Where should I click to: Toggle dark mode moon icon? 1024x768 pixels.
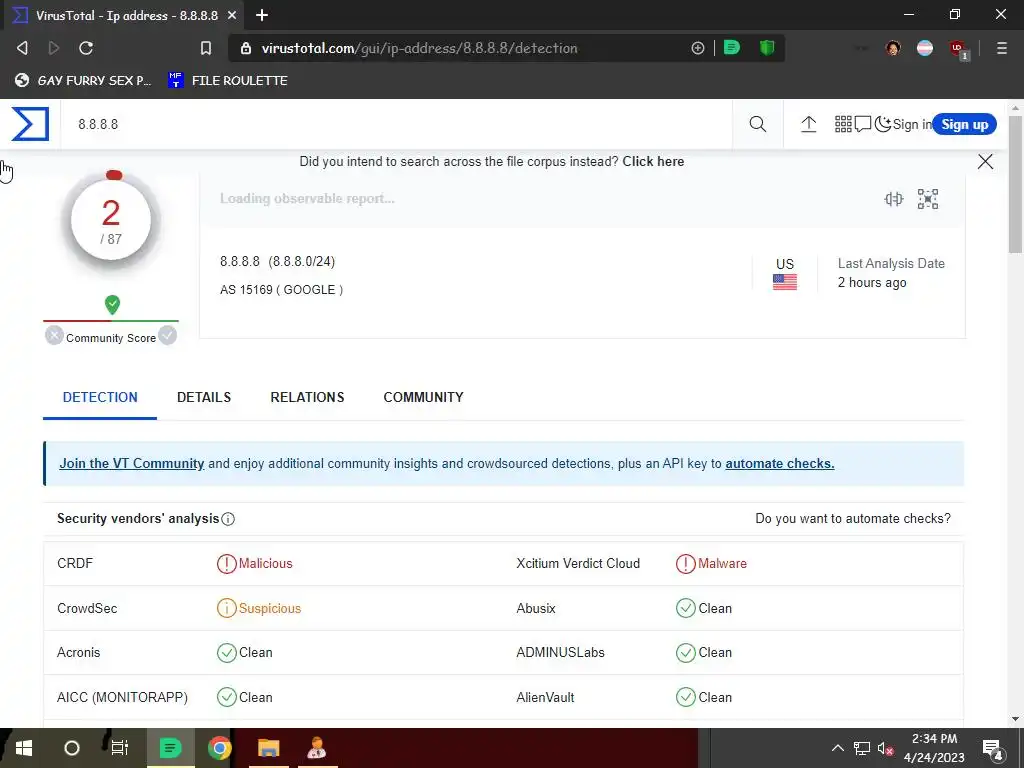(x=882, y=124)
